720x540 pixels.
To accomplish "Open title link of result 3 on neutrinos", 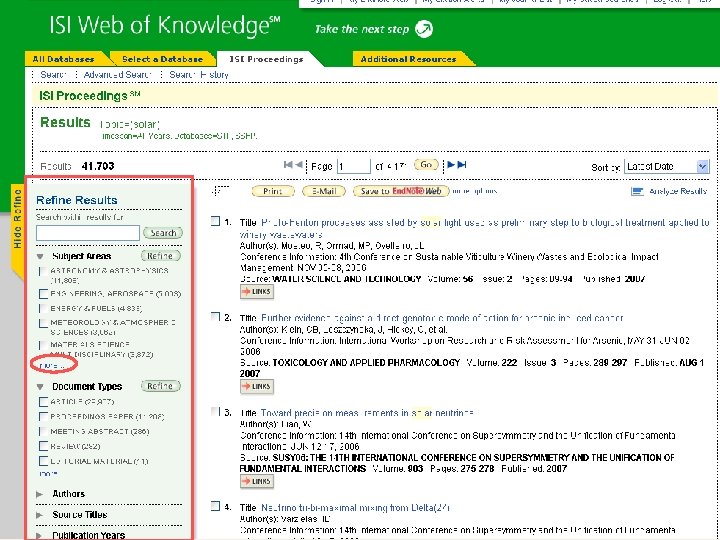I will (367, 413).
